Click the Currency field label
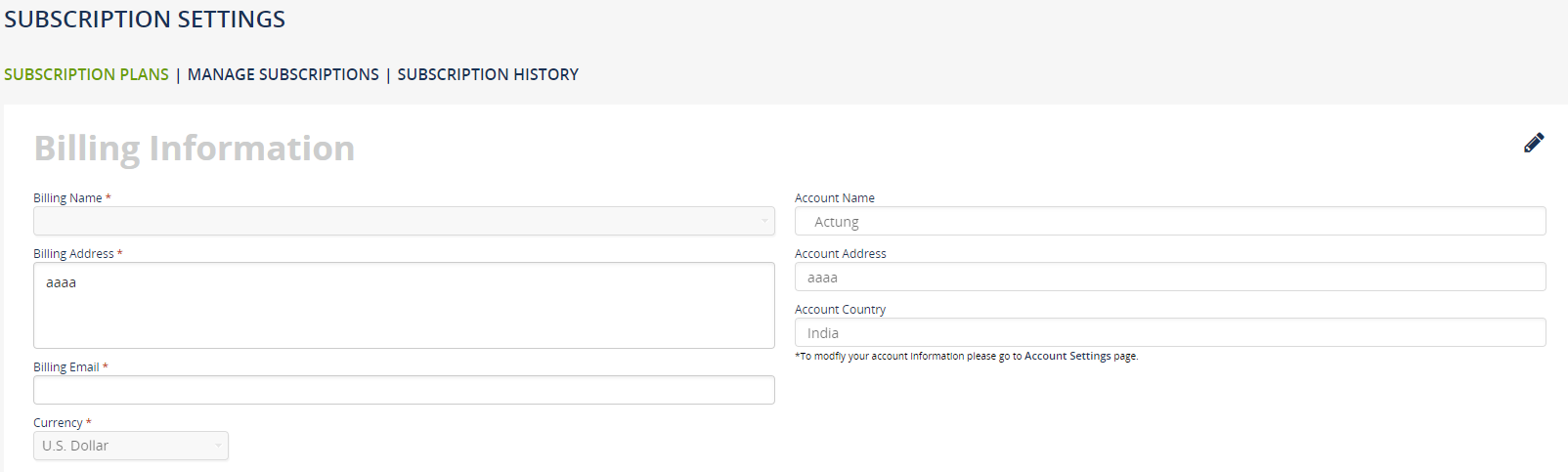Image resolution: width=1568 pixels, height=472 pixels. point(58,423)
